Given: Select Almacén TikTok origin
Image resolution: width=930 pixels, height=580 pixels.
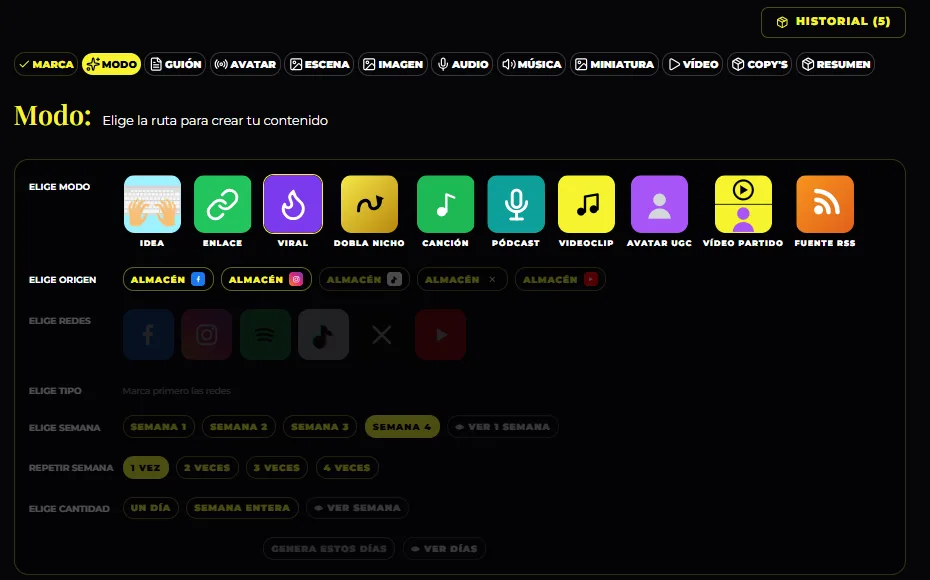Looking at the screenshot, I should [364, 279].
